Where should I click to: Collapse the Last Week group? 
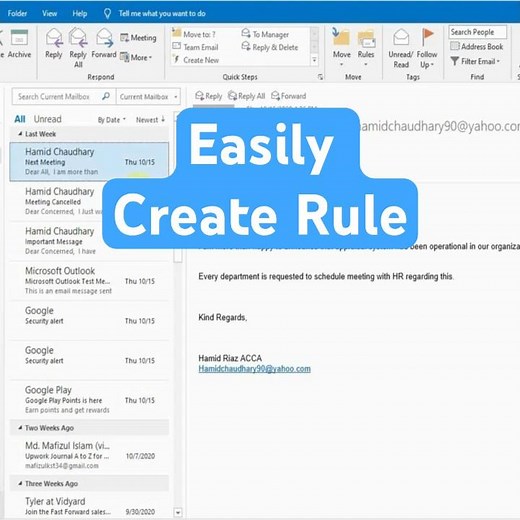pos(20,134)
